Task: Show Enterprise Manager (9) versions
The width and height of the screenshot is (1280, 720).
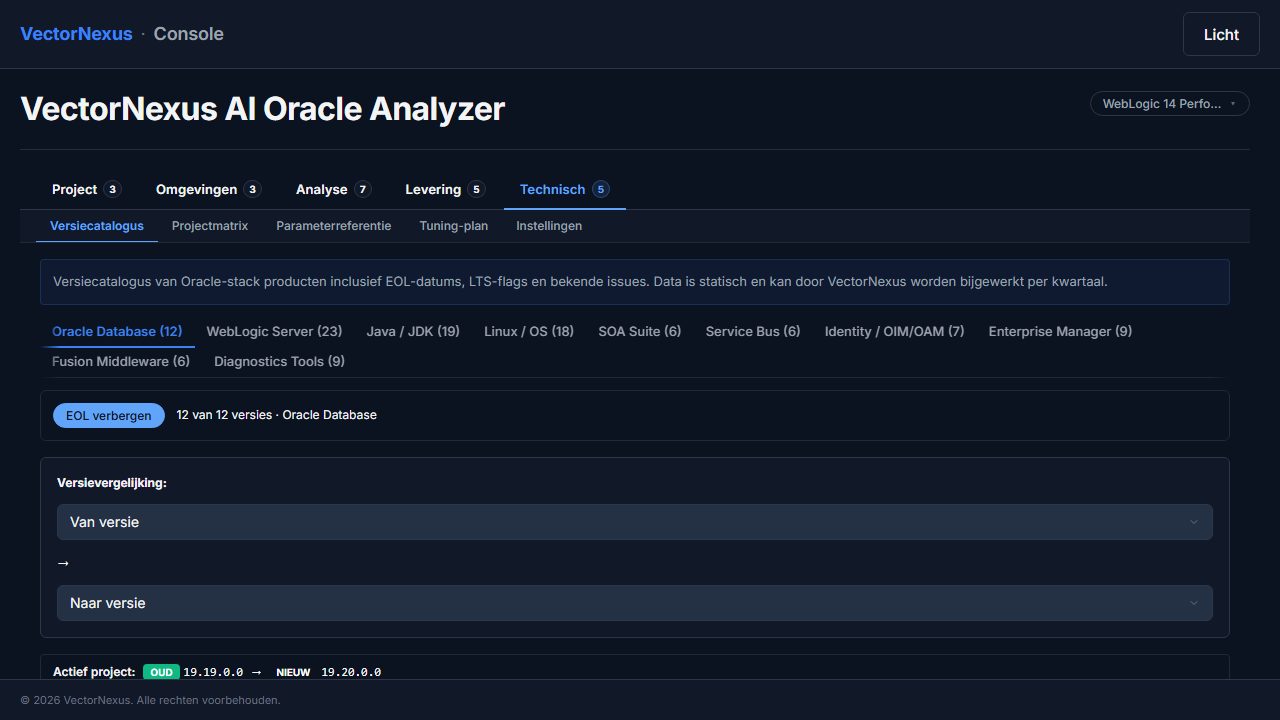Action: [1060, 331]
